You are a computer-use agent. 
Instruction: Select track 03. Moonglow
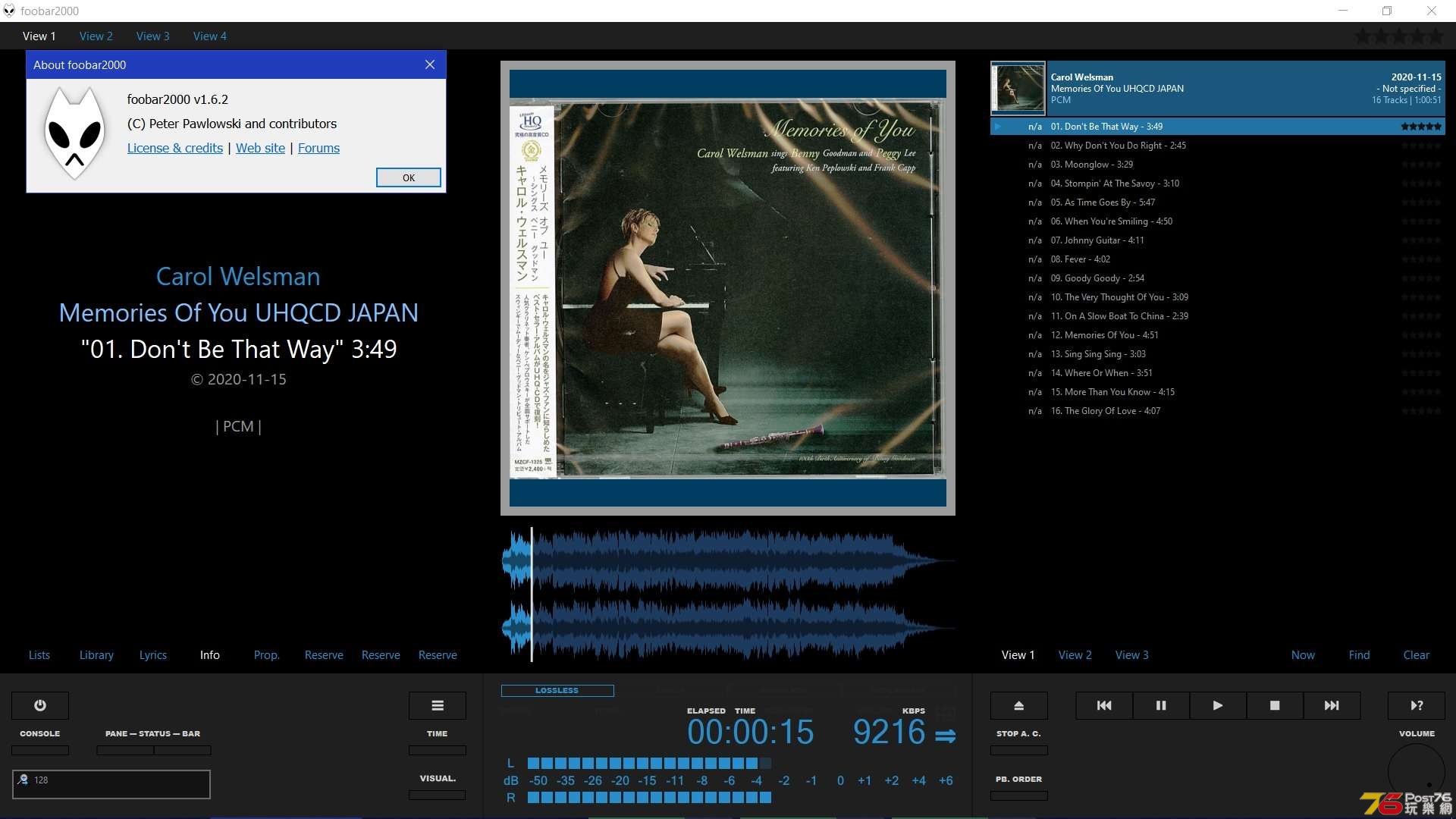1218,165
